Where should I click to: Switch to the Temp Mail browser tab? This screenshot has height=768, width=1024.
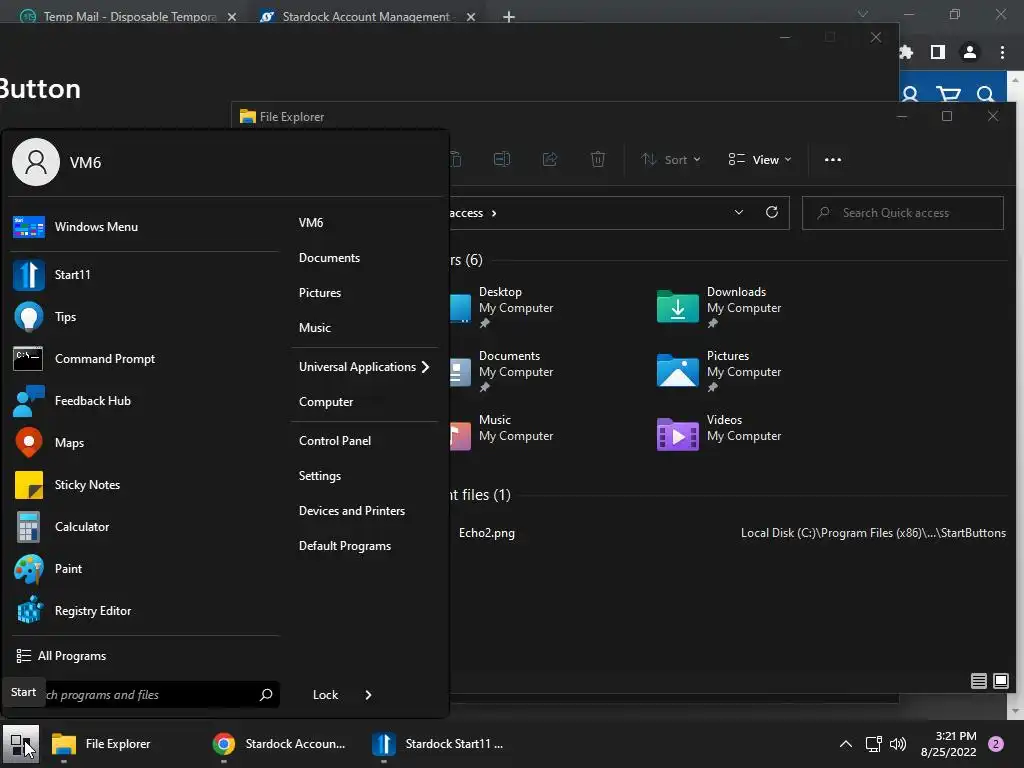tap(128, 16)
